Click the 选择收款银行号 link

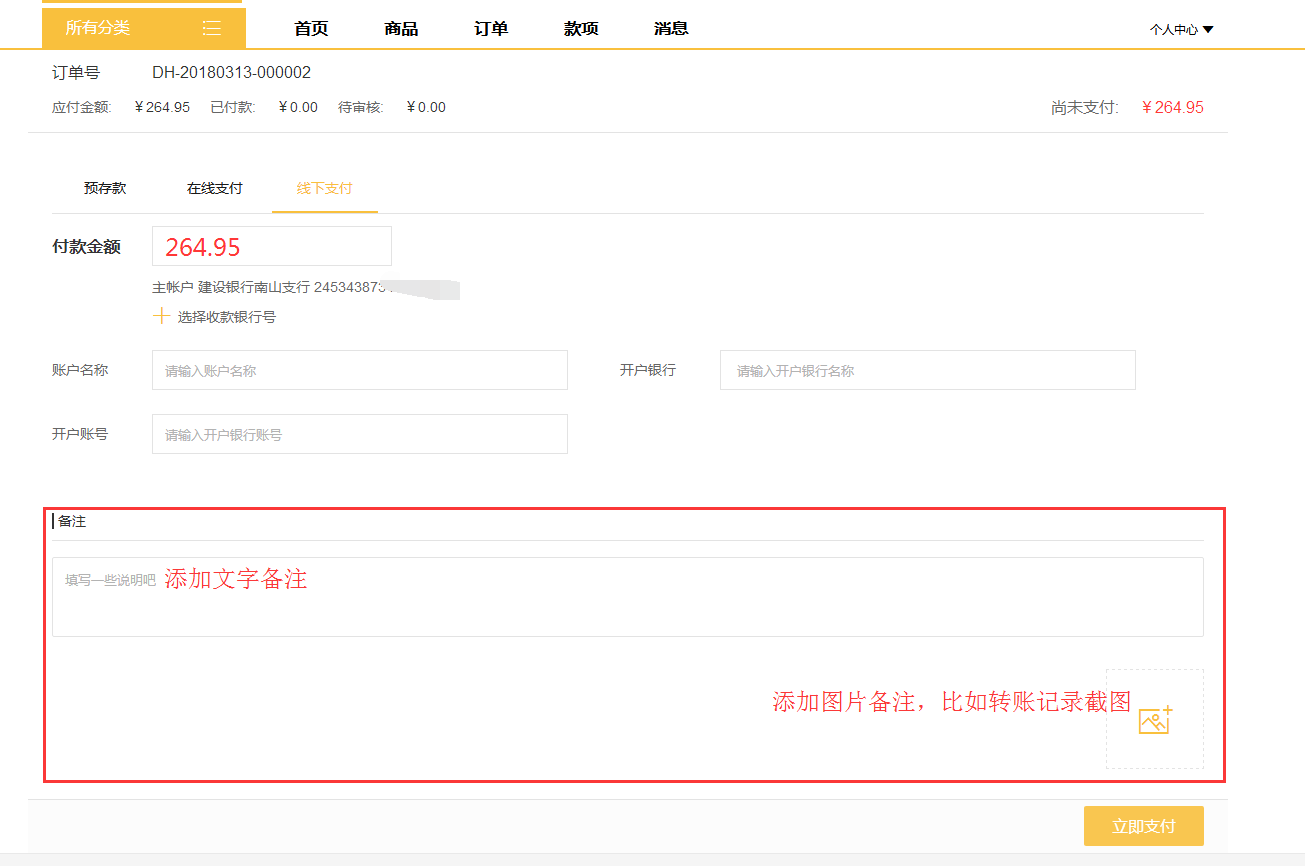(x=227, y=317)
